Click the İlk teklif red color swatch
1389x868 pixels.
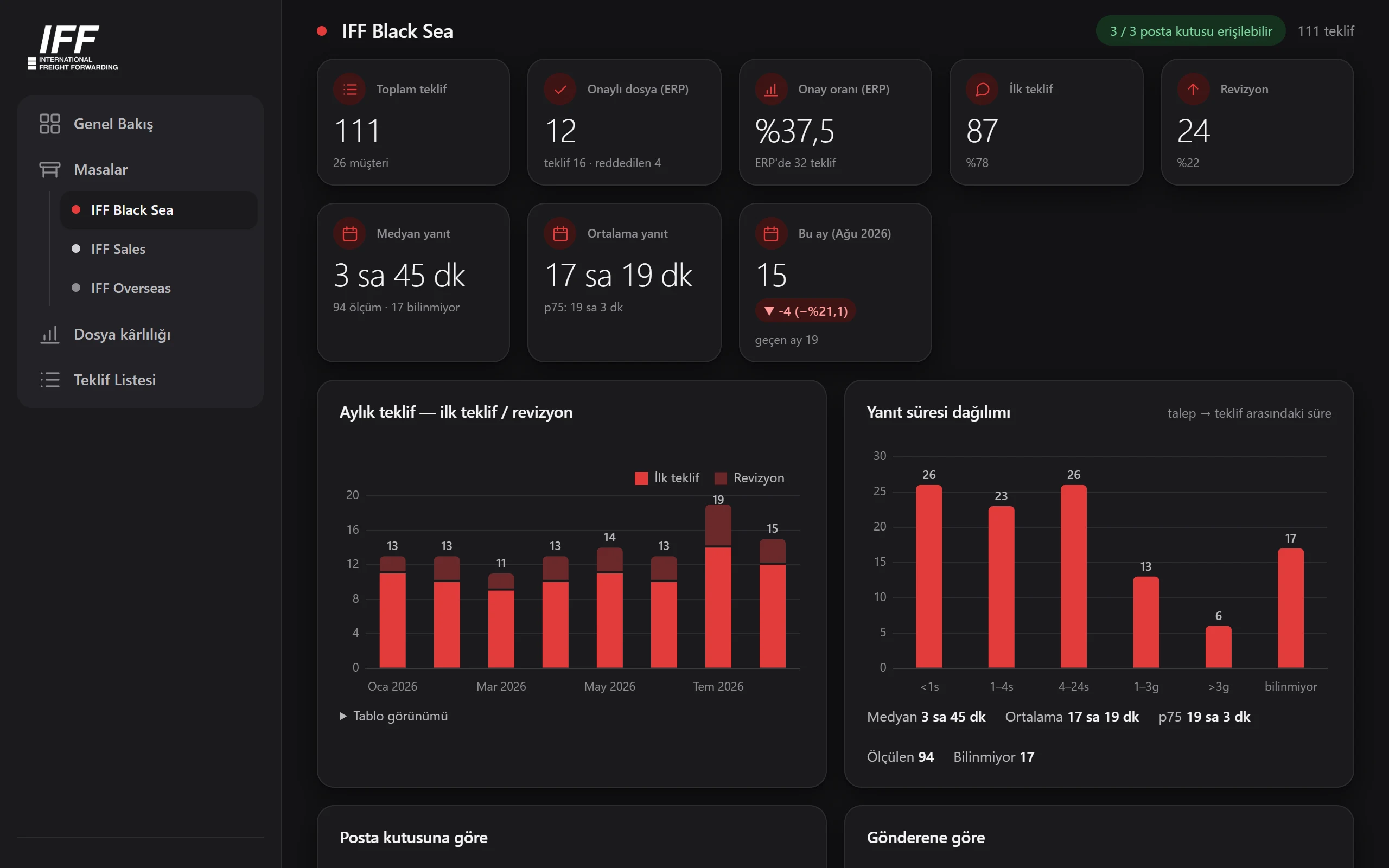point(641,478)
